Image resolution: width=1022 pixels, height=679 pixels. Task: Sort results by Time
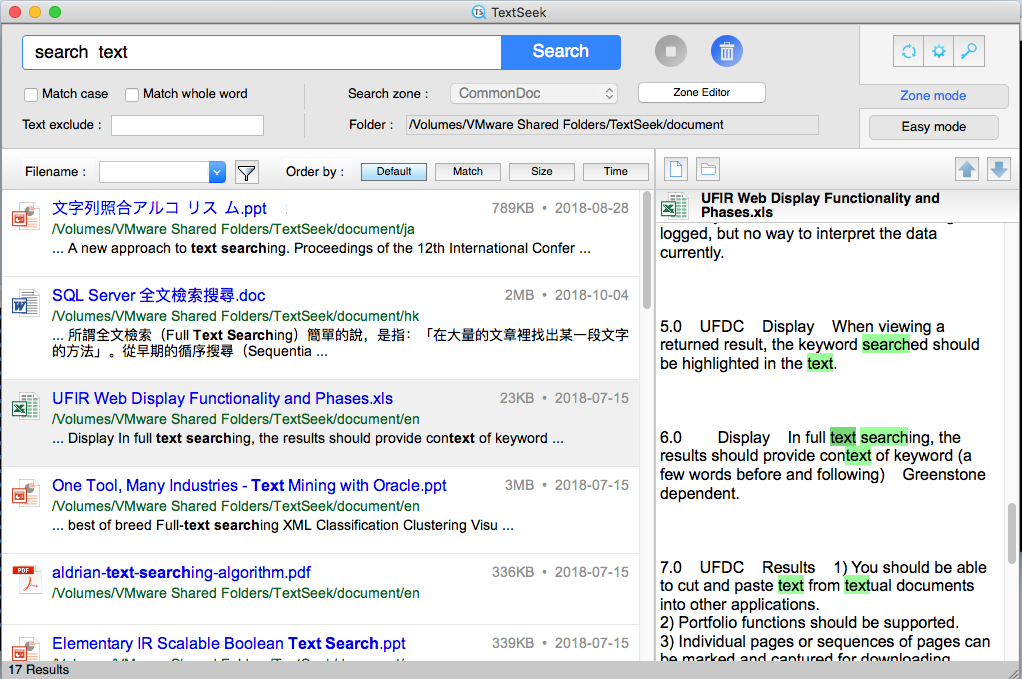click(x=615, y=171)
